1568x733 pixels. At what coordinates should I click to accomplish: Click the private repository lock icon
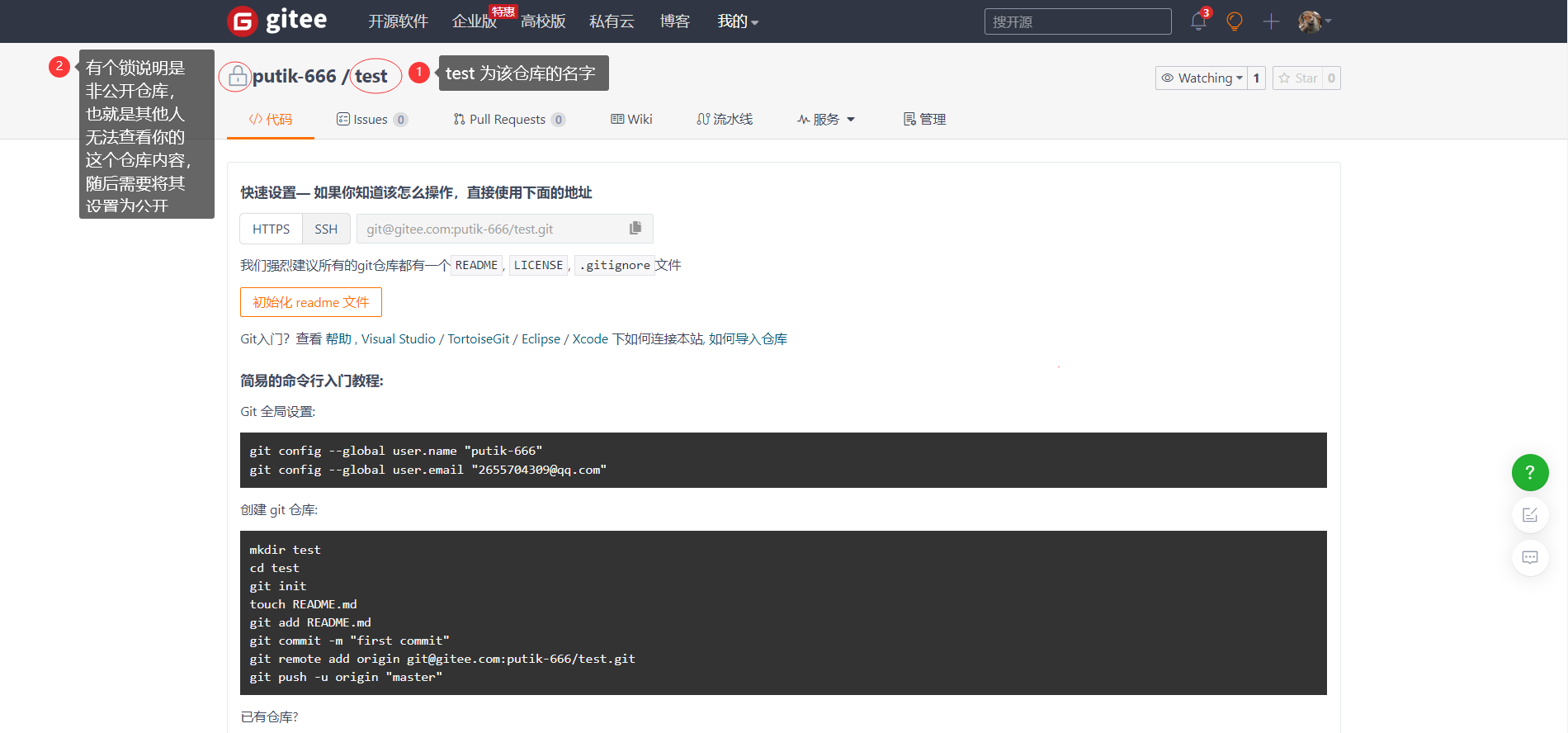[237, 76]
